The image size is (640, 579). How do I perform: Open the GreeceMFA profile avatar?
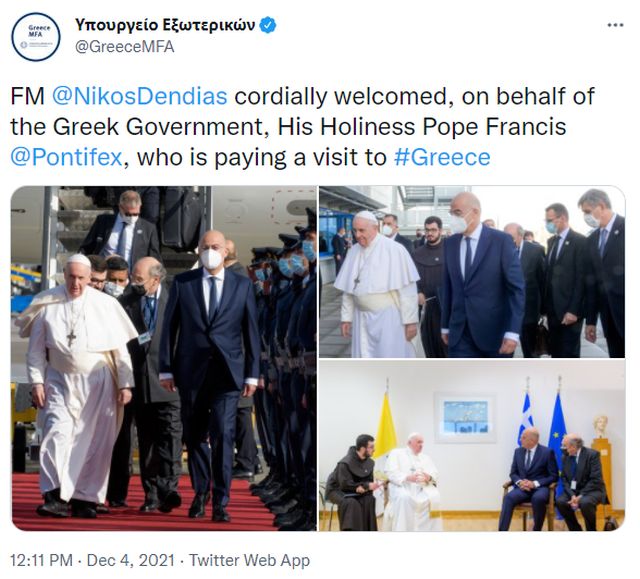coord(36,37)
